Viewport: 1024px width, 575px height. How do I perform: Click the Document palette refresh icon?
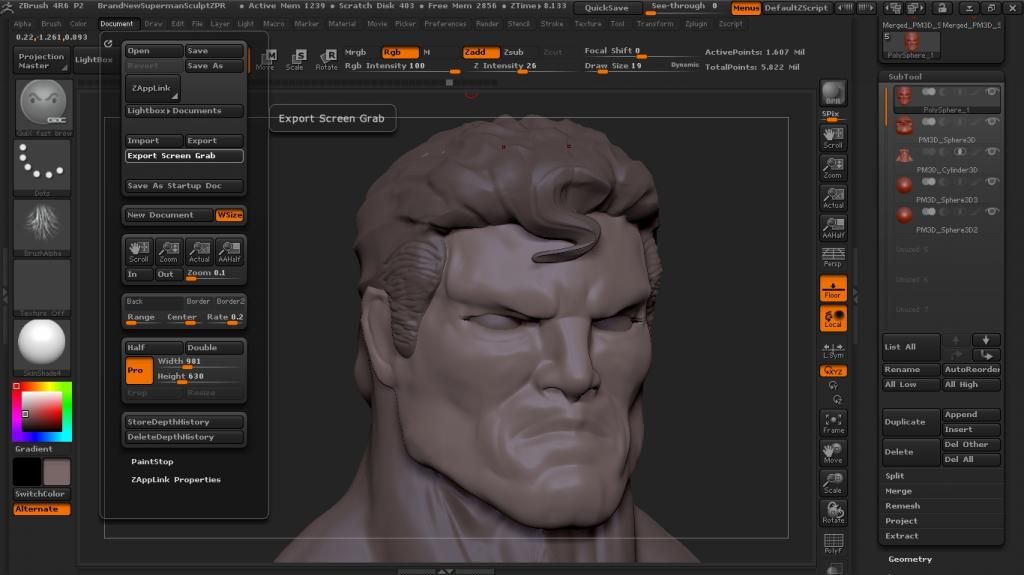108,43
